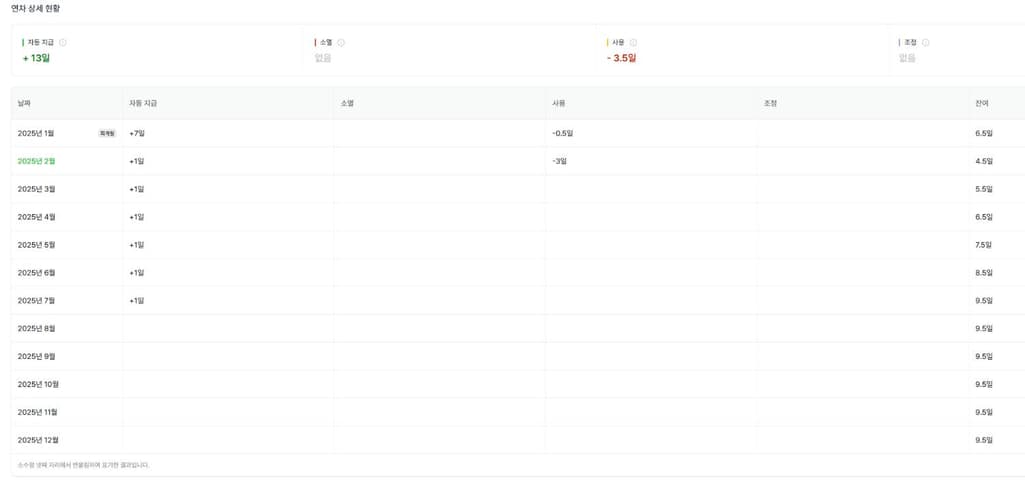Click the small badge in the 2025년 1월 row
The height and width of the screenshot is (489, 1025).
pyautogui.click(x=107, y=133)
